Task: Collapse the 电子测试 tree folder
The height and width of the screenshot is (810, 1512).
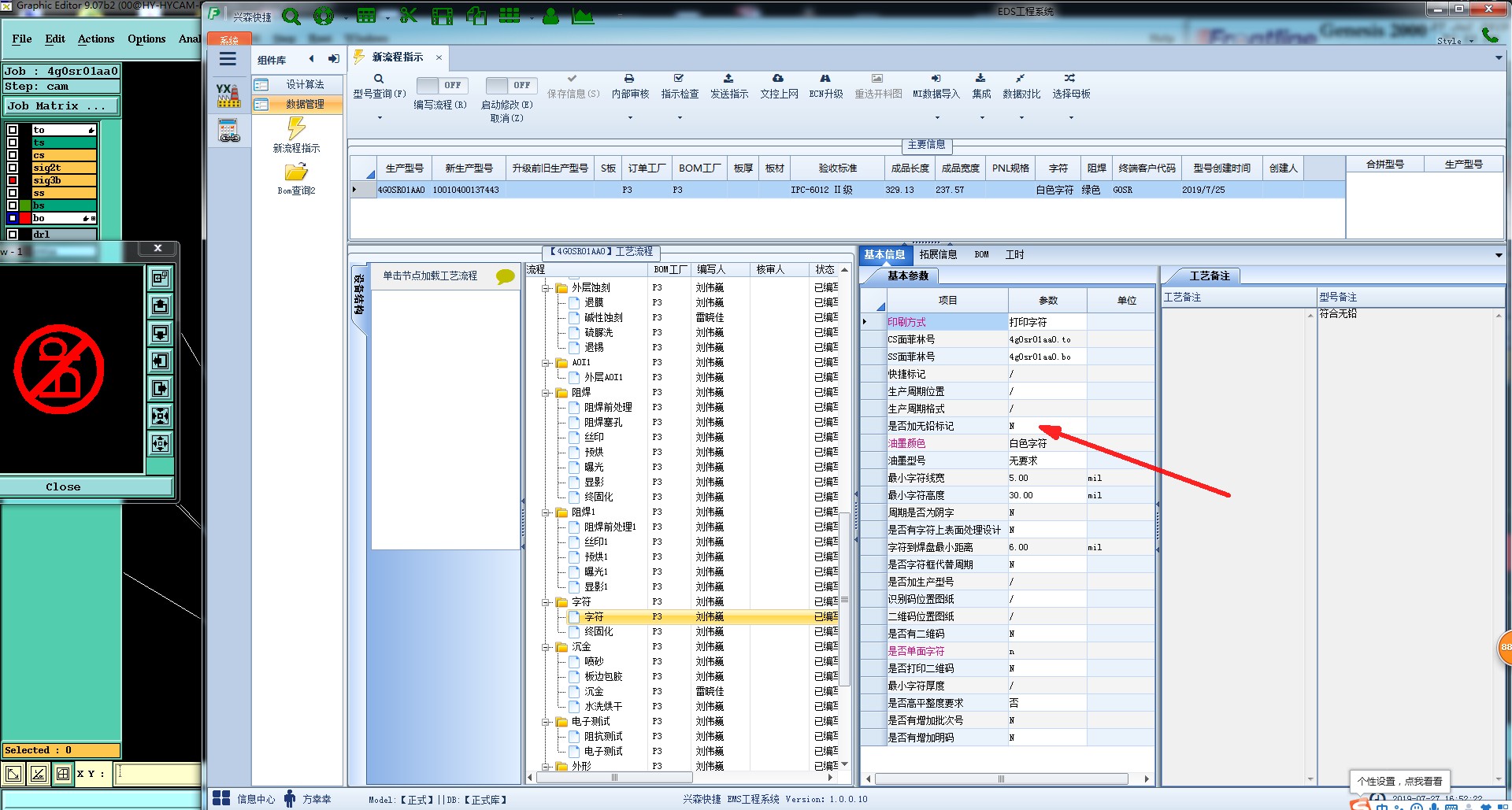Action: click(545, 722)
